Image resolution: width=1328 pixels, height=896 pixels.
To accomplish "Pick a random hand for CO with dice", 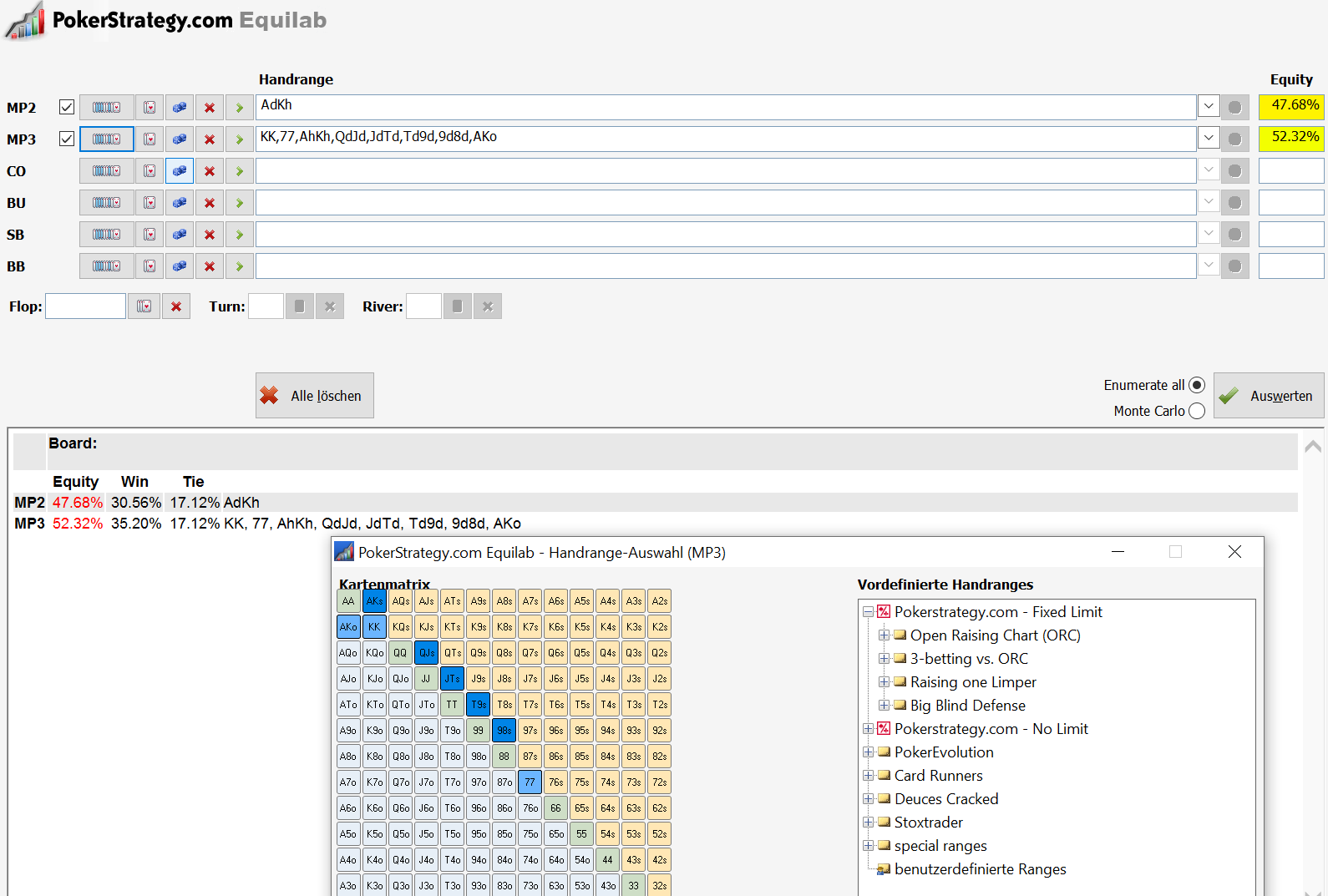I will click(x=180, y=171).
